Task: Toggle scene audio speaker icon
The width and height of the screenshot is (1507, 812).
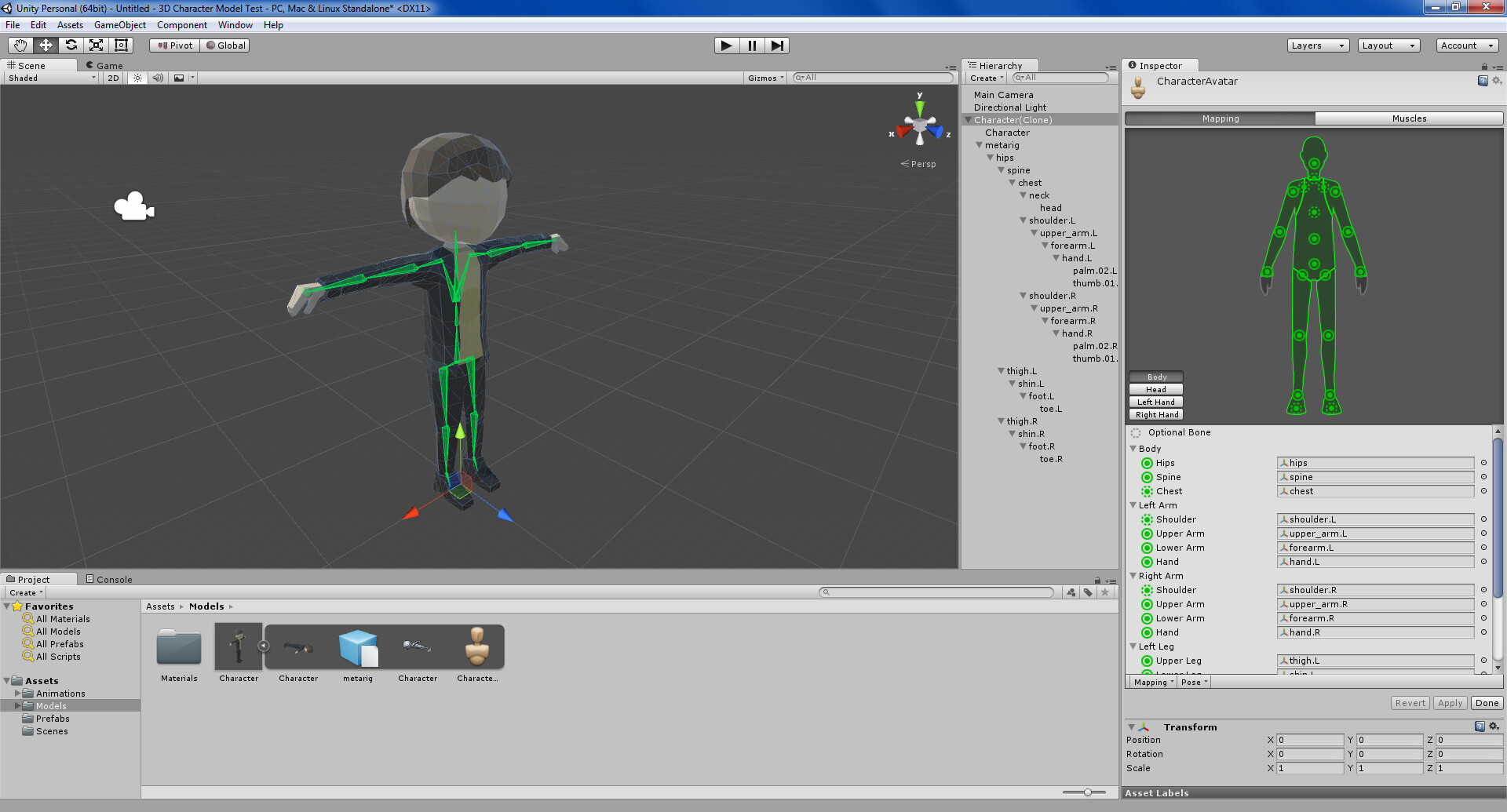Action: [x=158, y=78]
